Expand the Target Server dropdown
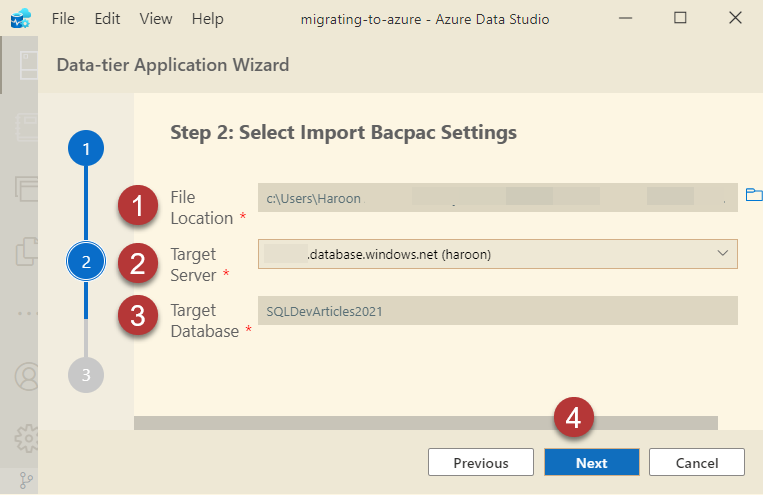This screenshot has width=763, height=495. pyautogui.click(x=497, y=254)
